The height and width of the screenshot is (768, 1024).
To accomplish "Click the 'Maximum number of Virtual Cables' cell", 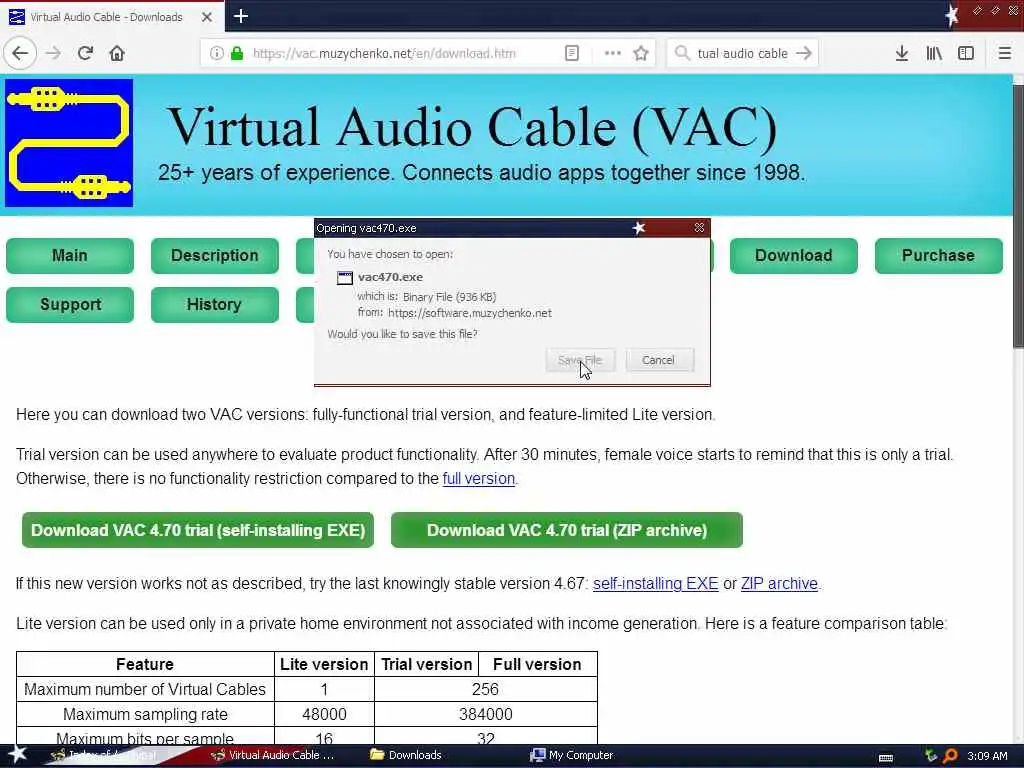I will [x=145, y=690].
